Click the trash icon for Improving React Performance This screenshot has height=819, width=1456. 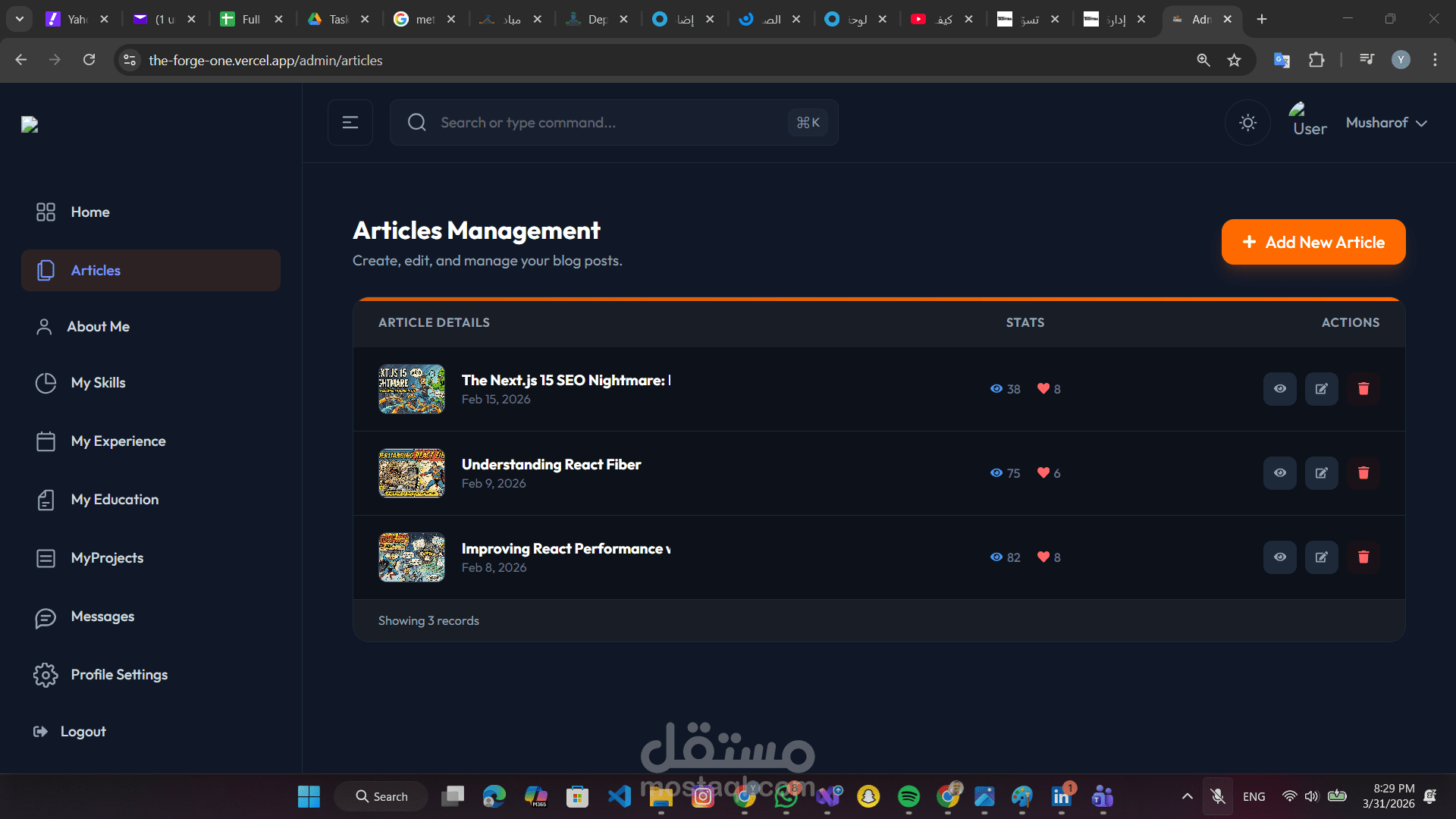tap(1363, 557)
